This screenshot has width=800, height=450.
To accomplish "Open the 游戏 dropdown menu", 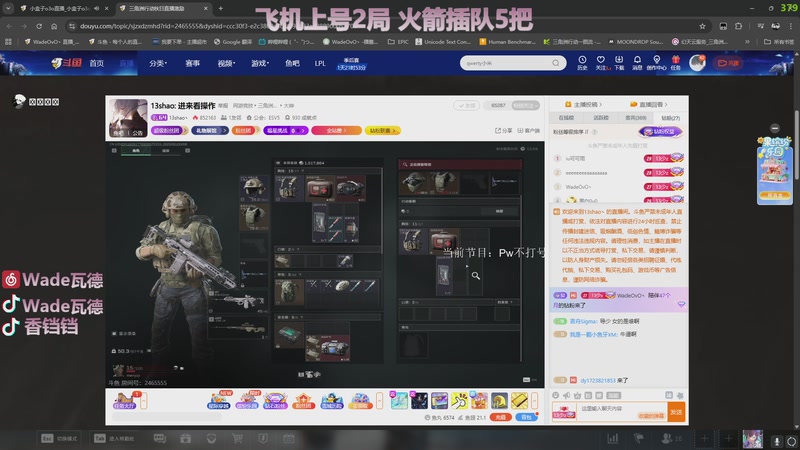I will pos(260,63).
